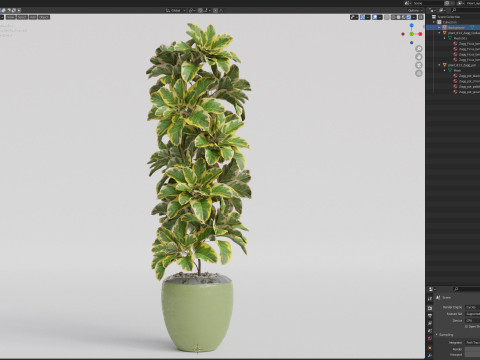Open the Render properties tab

coord(430,308)
